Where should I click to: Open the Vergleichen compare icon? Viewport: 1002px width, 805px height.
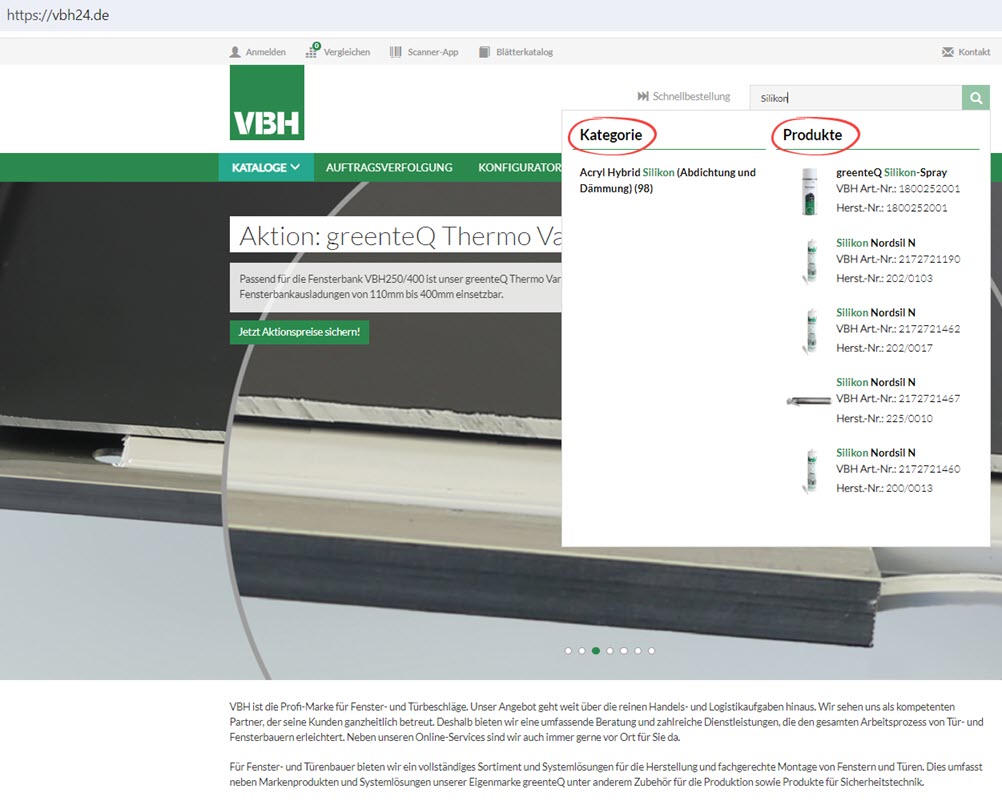[x=312, y=50]
